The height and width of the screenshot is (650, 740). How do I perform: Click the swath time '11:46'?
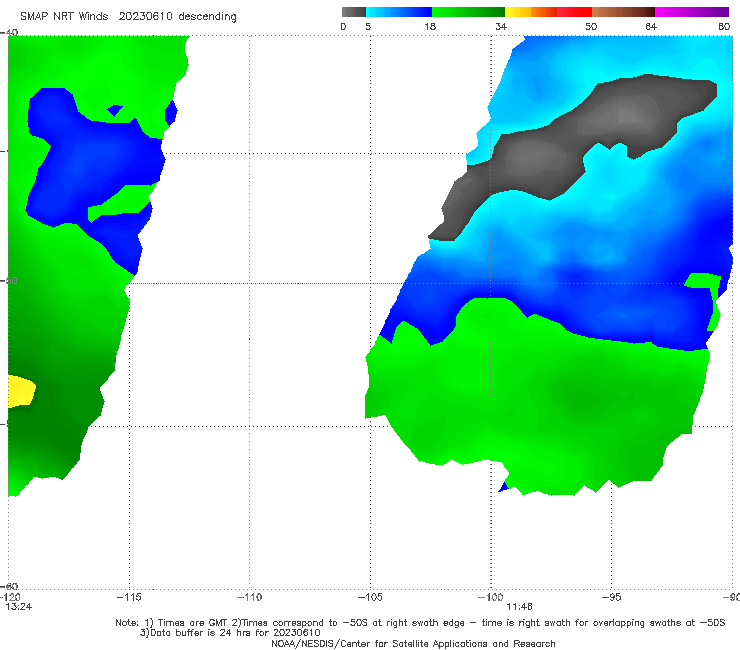tap(519, 607)
